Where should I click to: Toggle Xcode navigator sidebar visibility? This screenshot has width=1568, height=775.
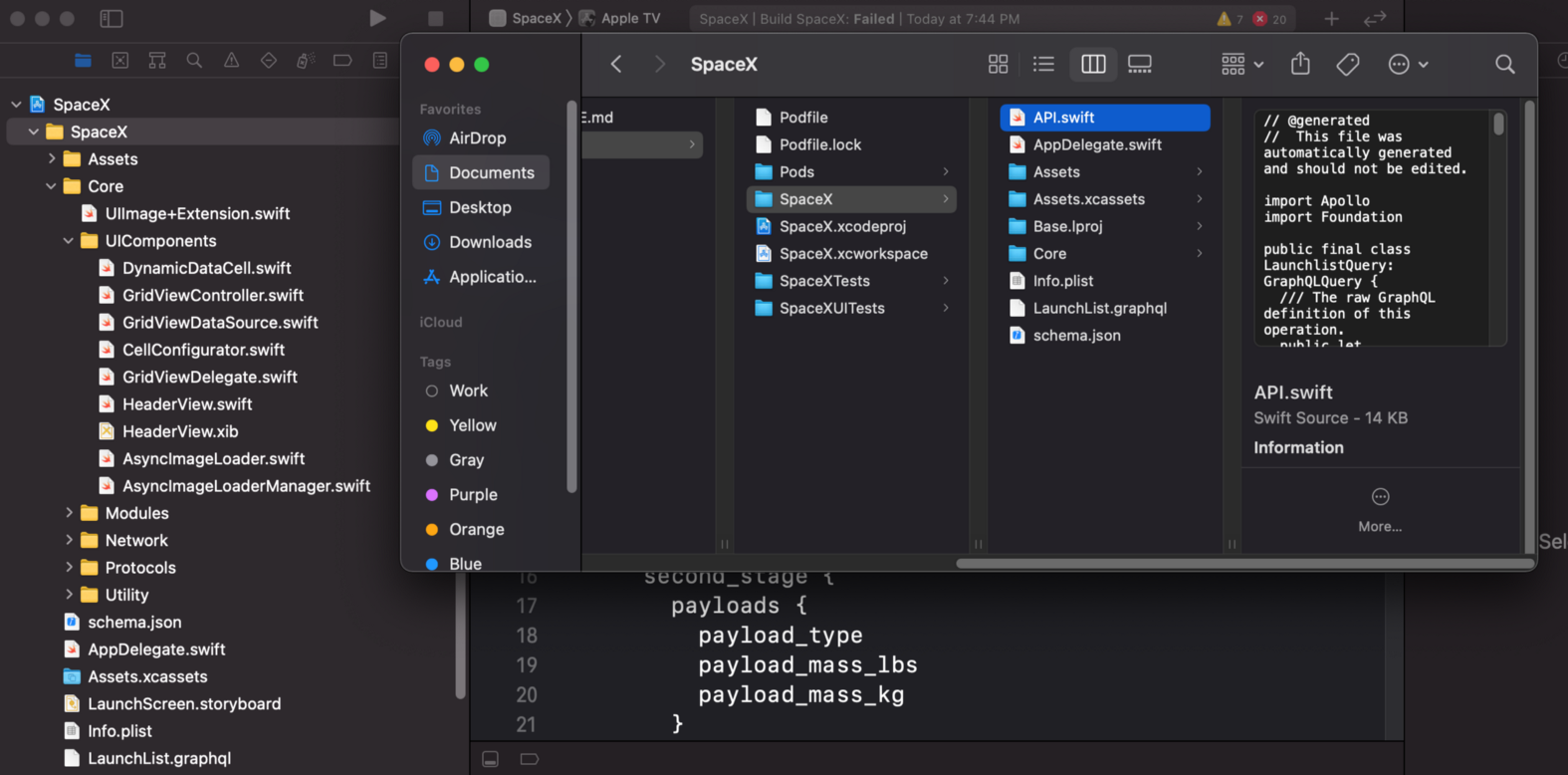tap(112, 18)
